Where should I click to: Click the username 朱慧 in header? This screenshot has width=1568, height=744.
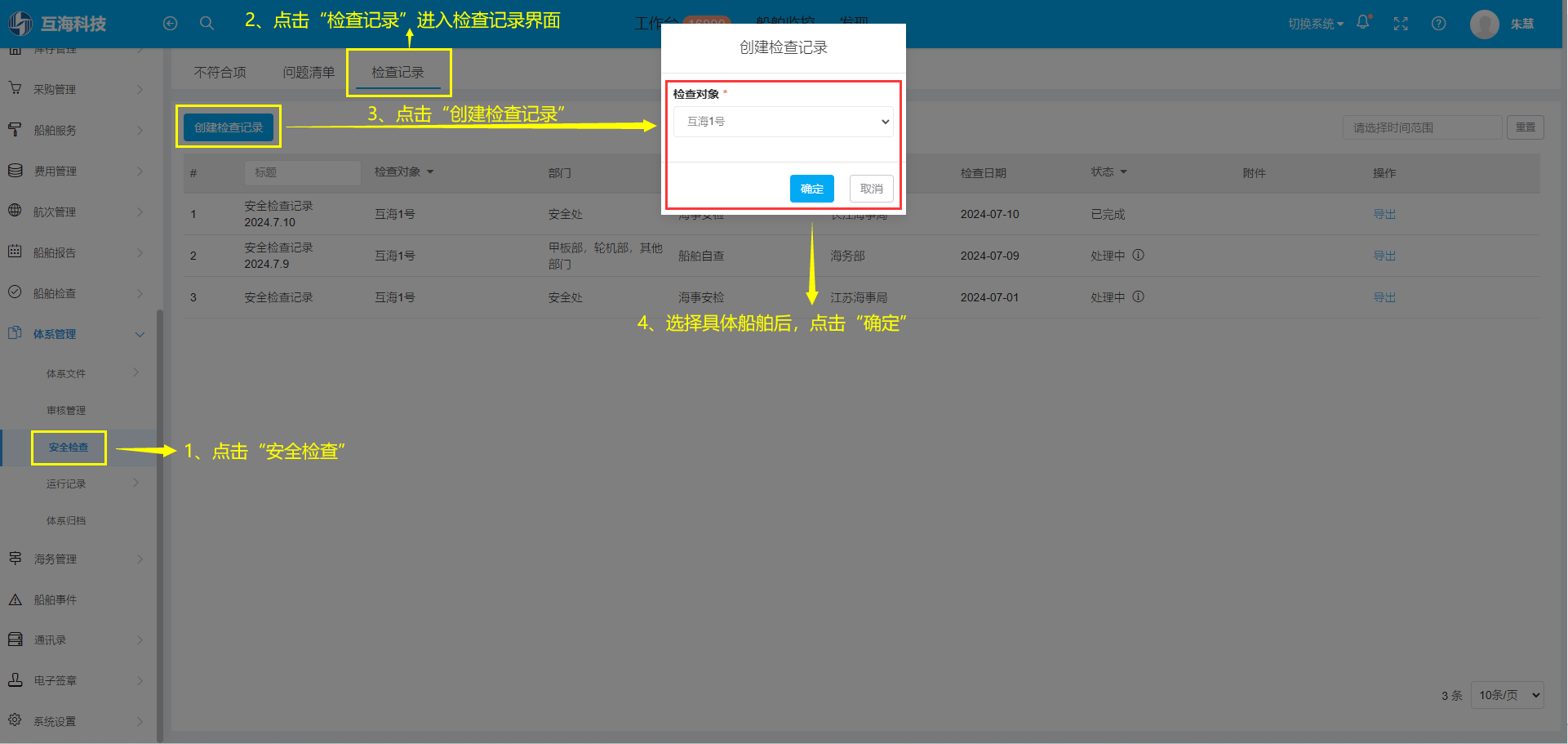[1521, 24]
